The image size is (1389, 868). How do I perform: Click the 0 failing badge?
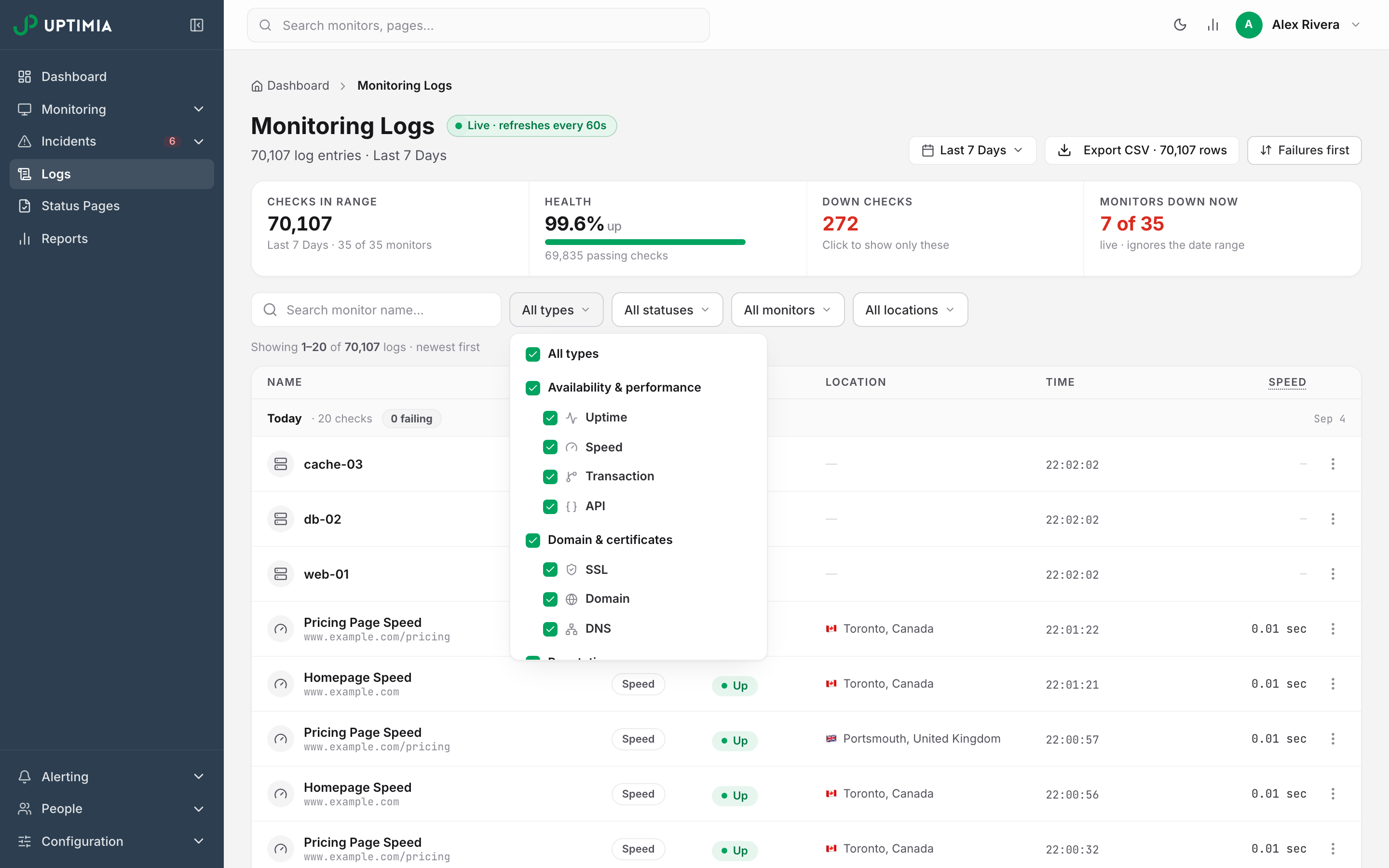(411, 419)
